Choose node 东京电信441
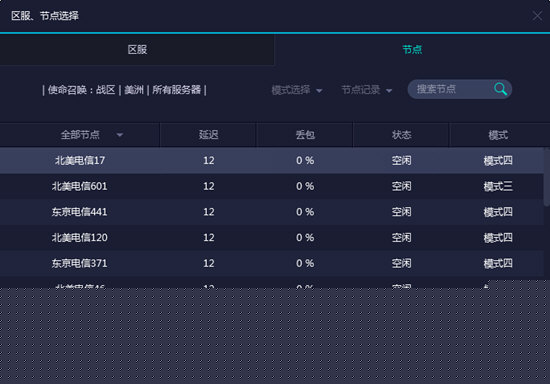Screen dimensions: 550x384 point(272,212)
